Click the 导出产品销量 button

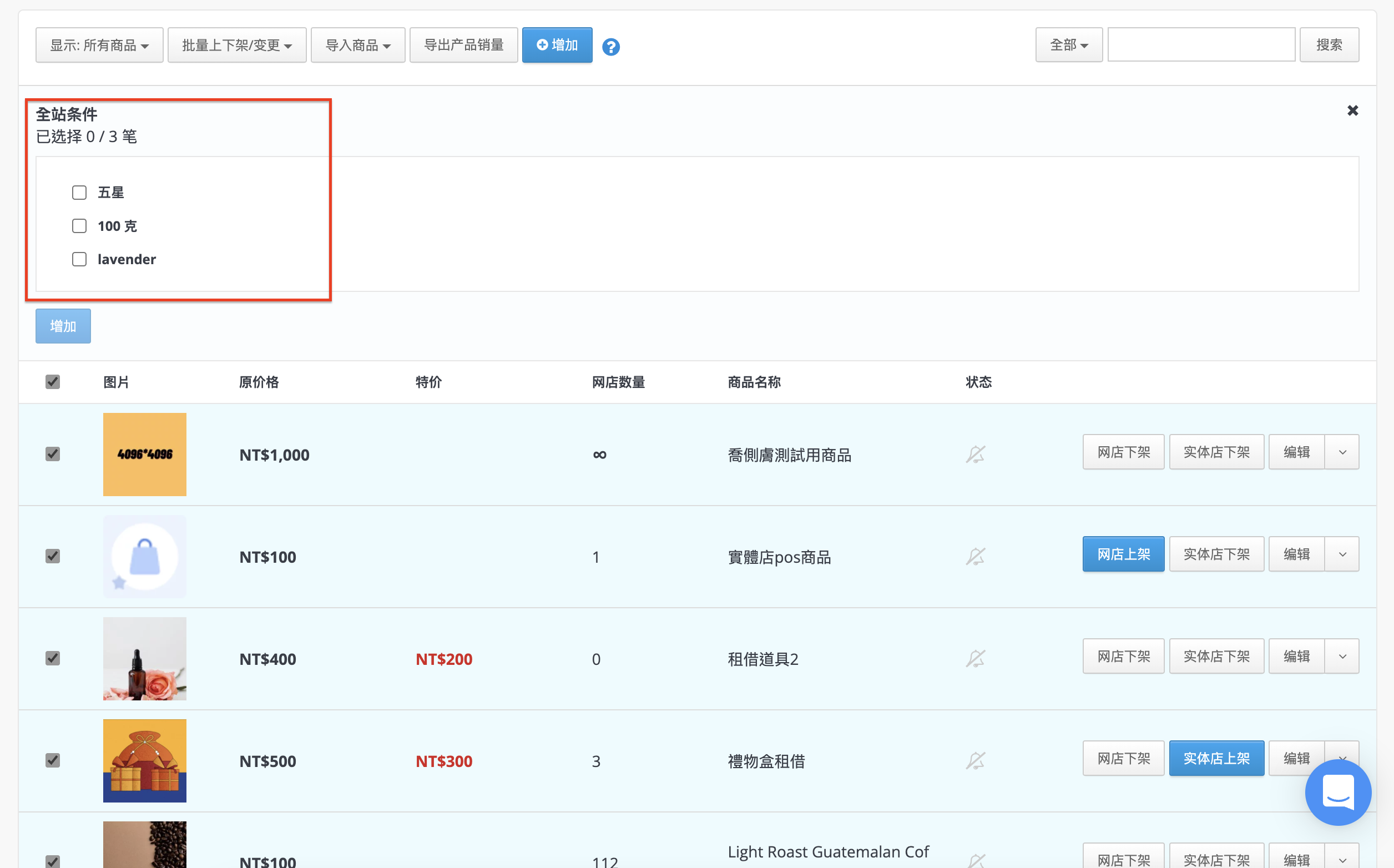(464, 45)
